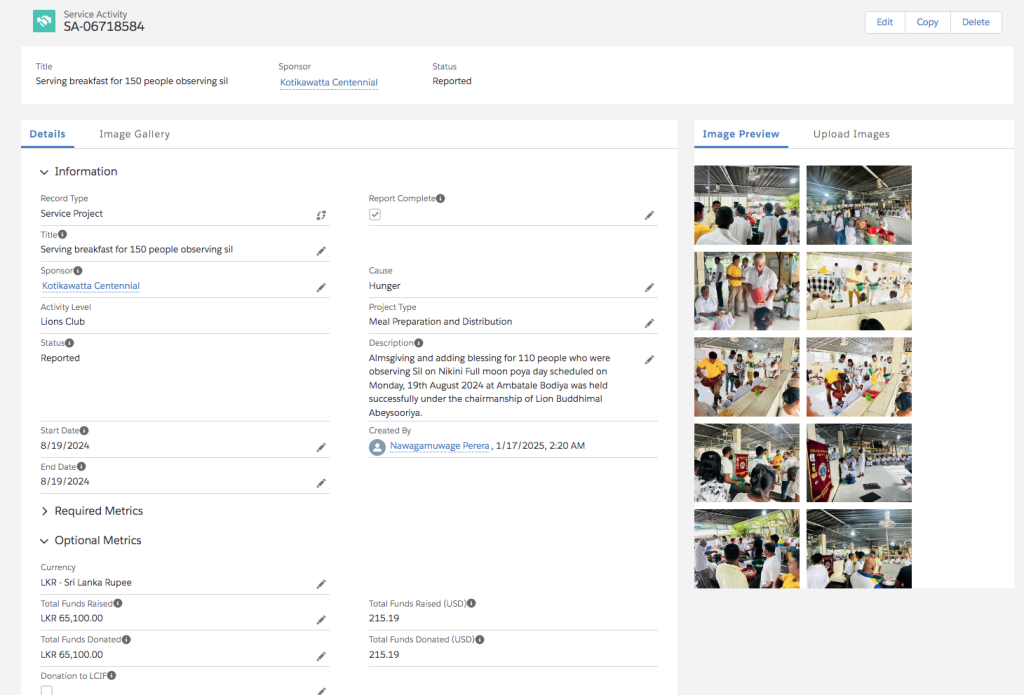Screen dimensions: 1024x695
Task: Open the Upload Images tab
Action: tap(851, 134)
